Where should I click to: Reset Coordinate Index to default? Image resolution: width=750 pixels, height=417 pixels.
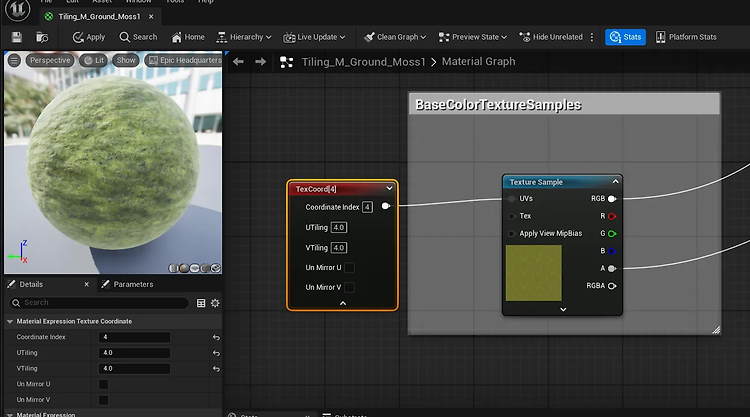(216, 337)
